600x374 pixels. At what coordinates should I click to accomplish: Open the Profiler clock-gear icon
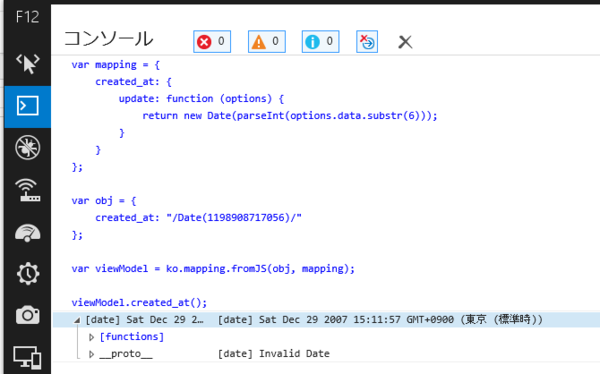28,273
